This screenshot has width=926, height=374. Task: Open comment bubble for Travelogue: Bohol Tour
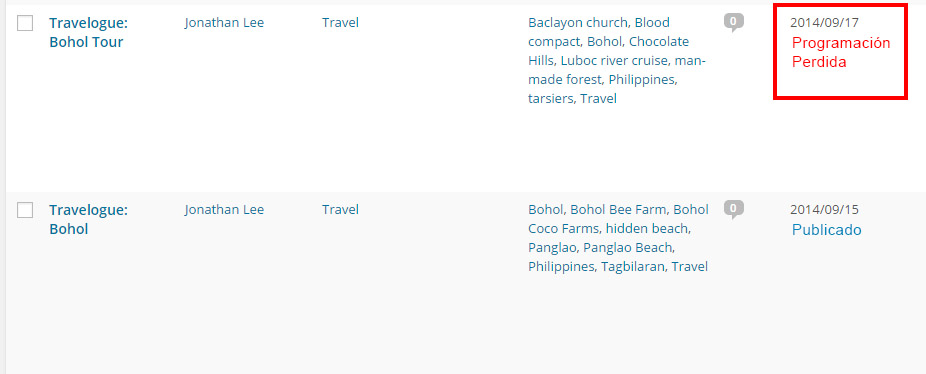pos(733,22)
